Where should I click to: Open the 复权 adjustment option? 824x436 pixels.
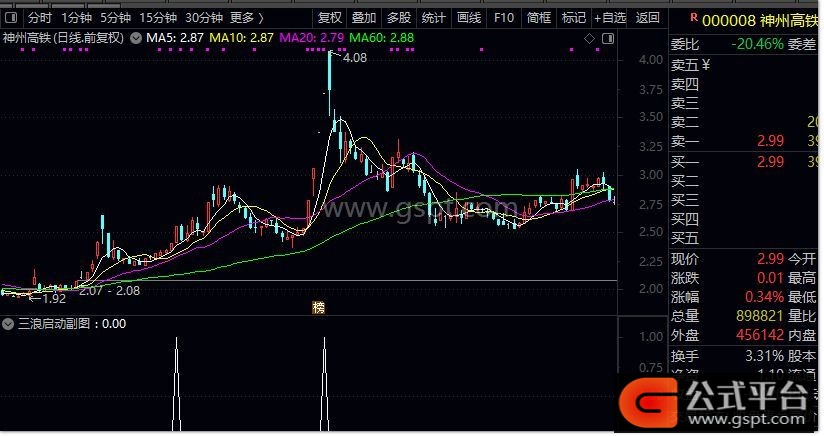[x=329, y=18]
